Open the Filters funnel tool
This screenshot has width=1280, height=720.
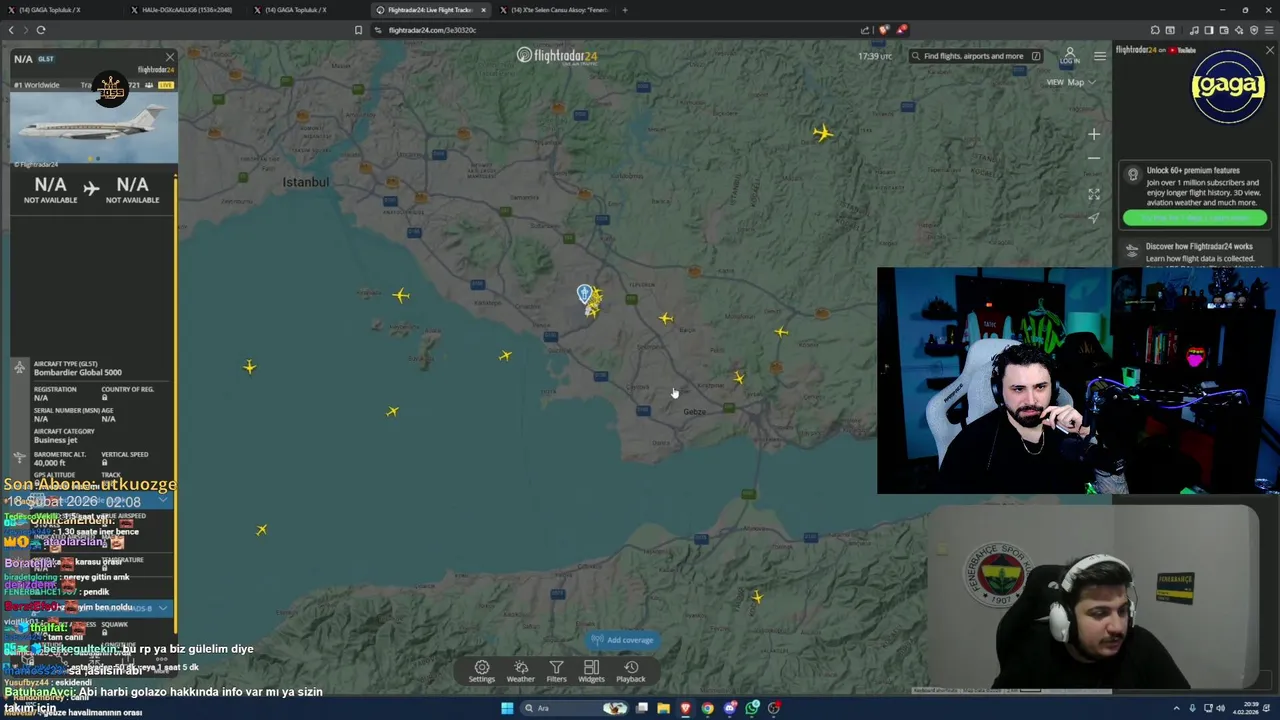(x=556, y=671)
